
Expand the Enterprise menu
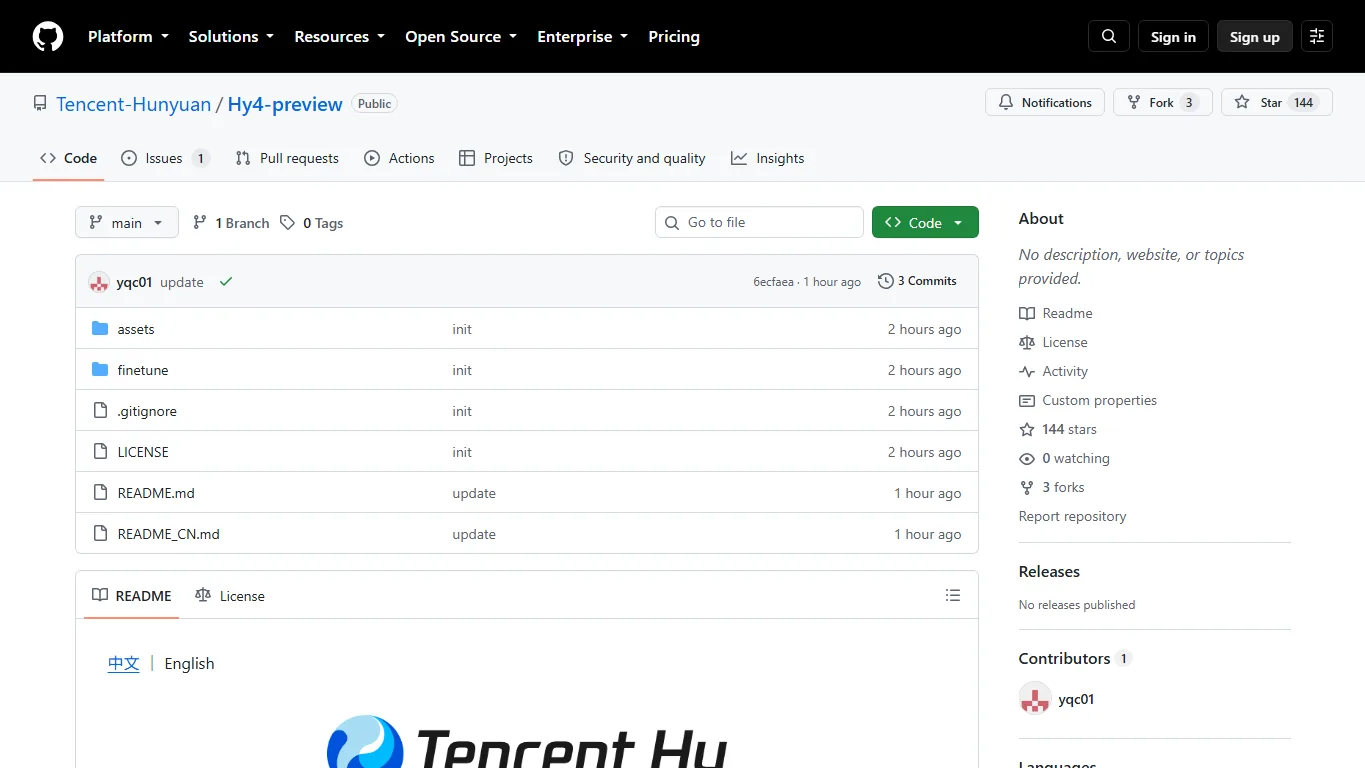582,36
